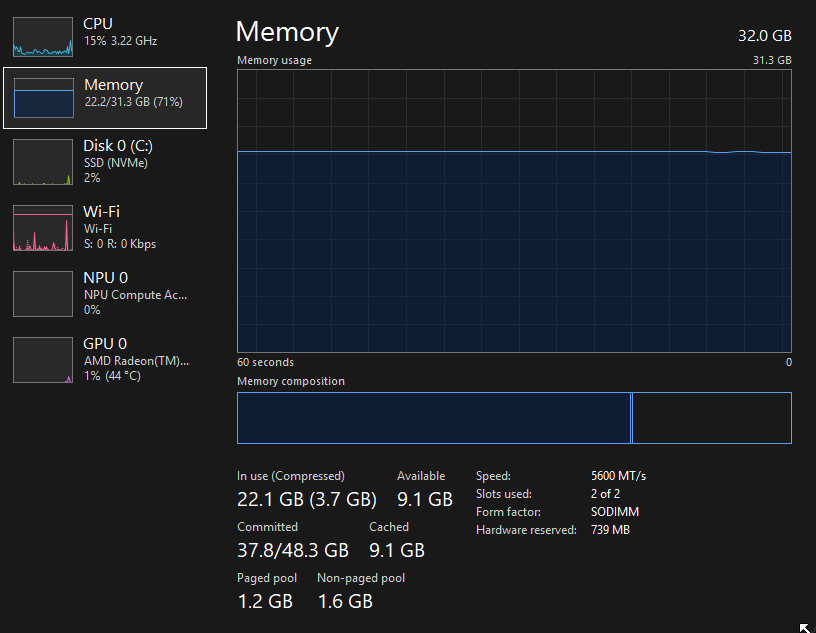The image size is (816, 633).
Task: Select the Memory performance item
Action: click(x=105, y=98)
